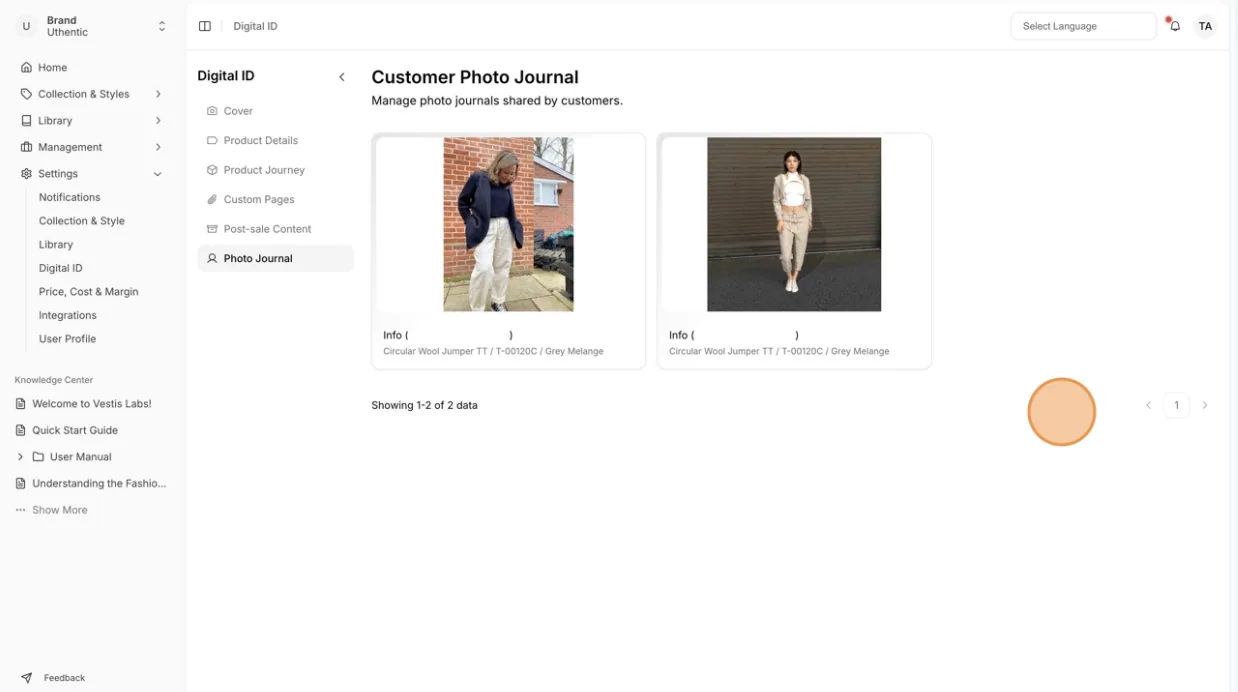
Task: Open Price, Cost & Margin settings
Action: (x=89, y=292)
